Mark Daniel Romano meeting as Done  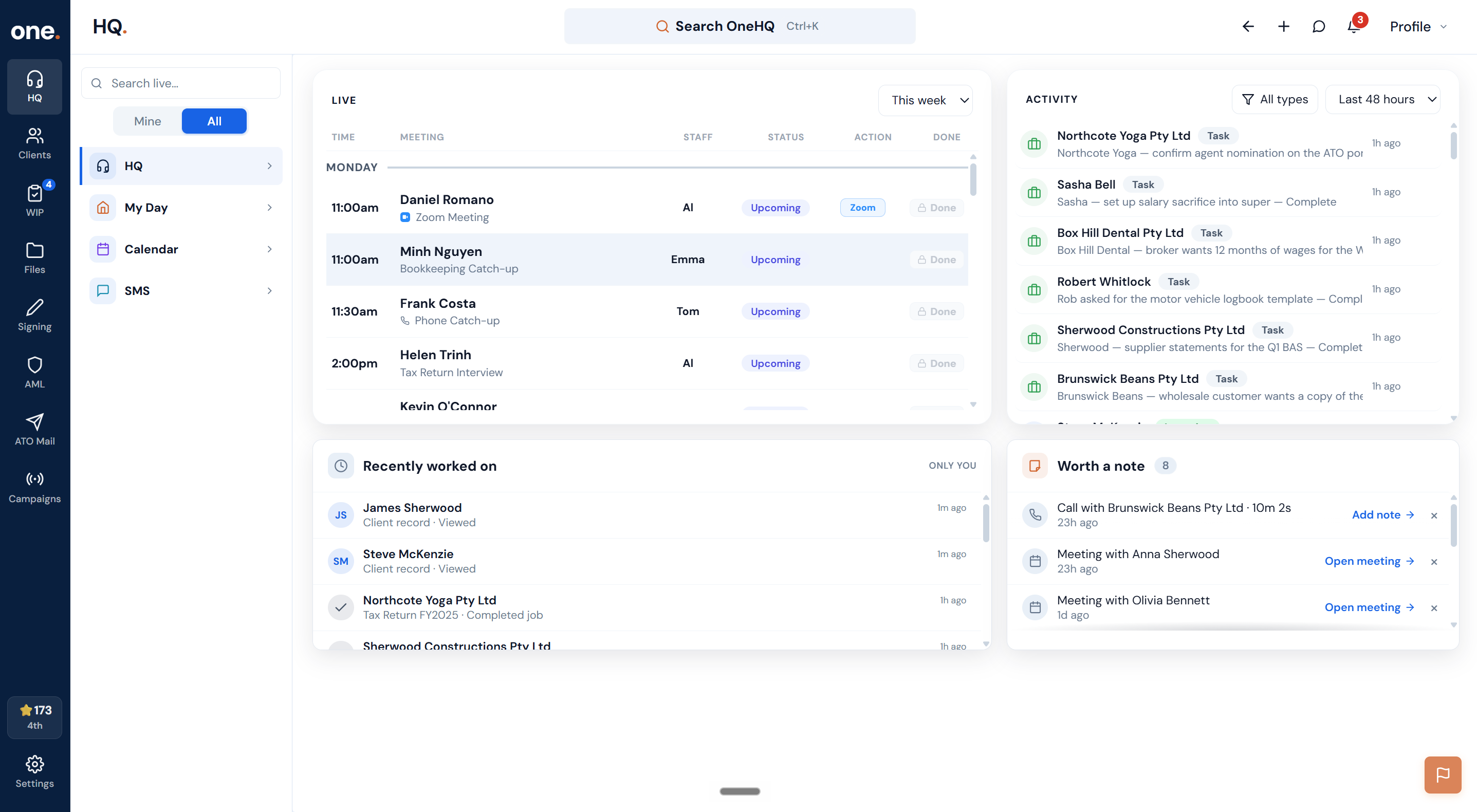[937, 208]
